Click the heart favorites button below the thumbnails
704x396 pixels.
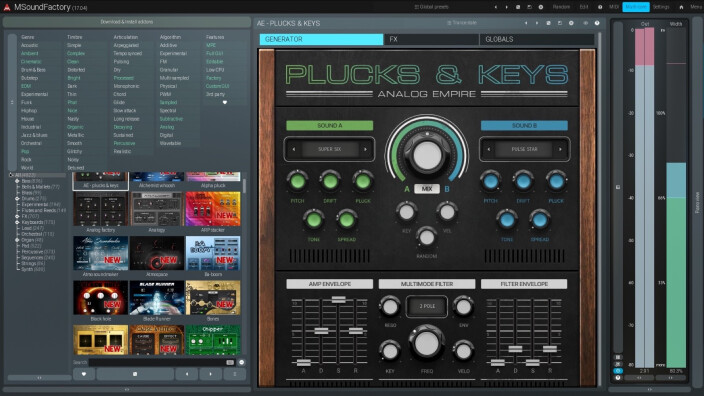click(x=84, y=374)
